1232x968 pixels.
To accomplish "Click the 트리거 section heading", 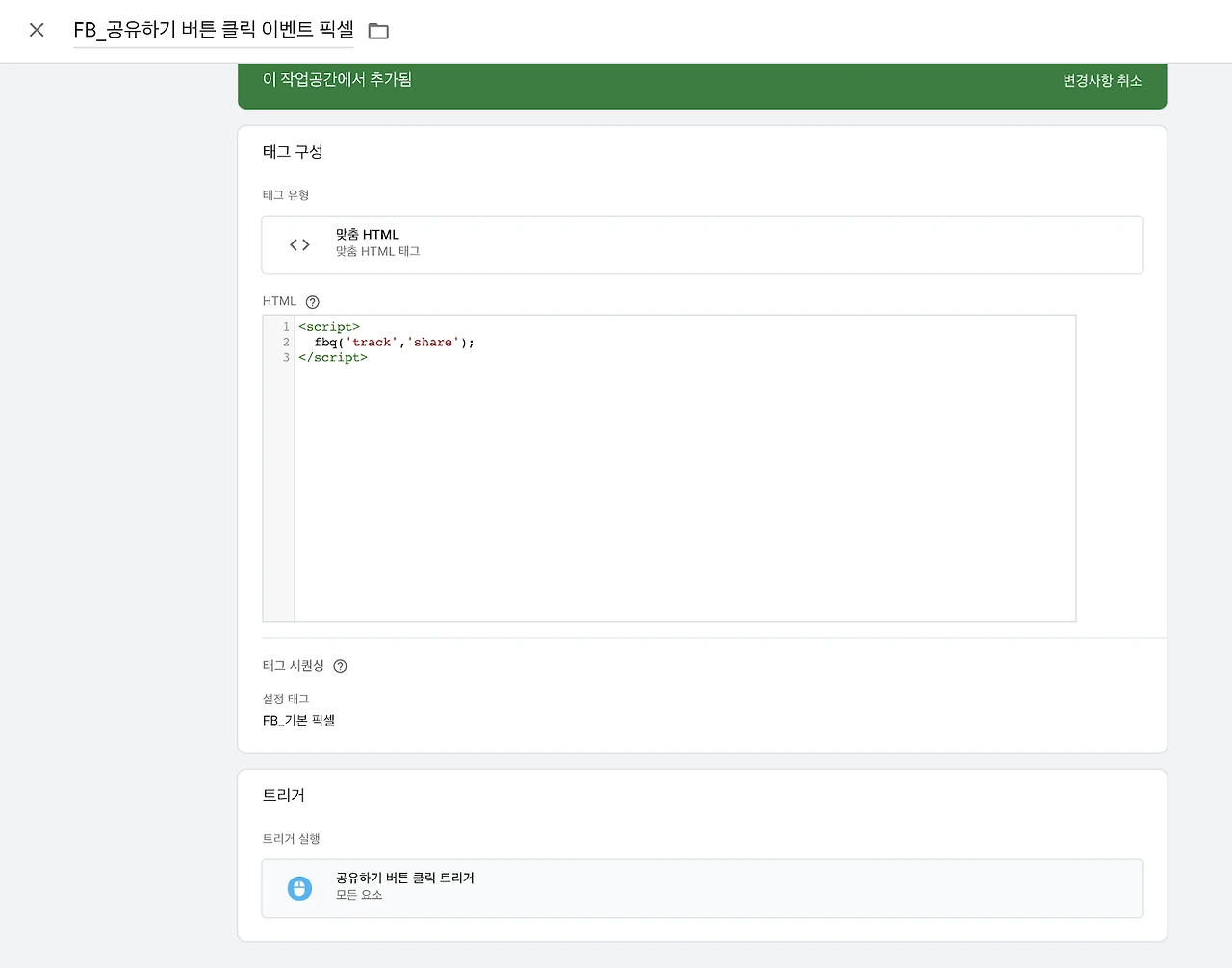I will pyautogui.click(x=284, y=795).
